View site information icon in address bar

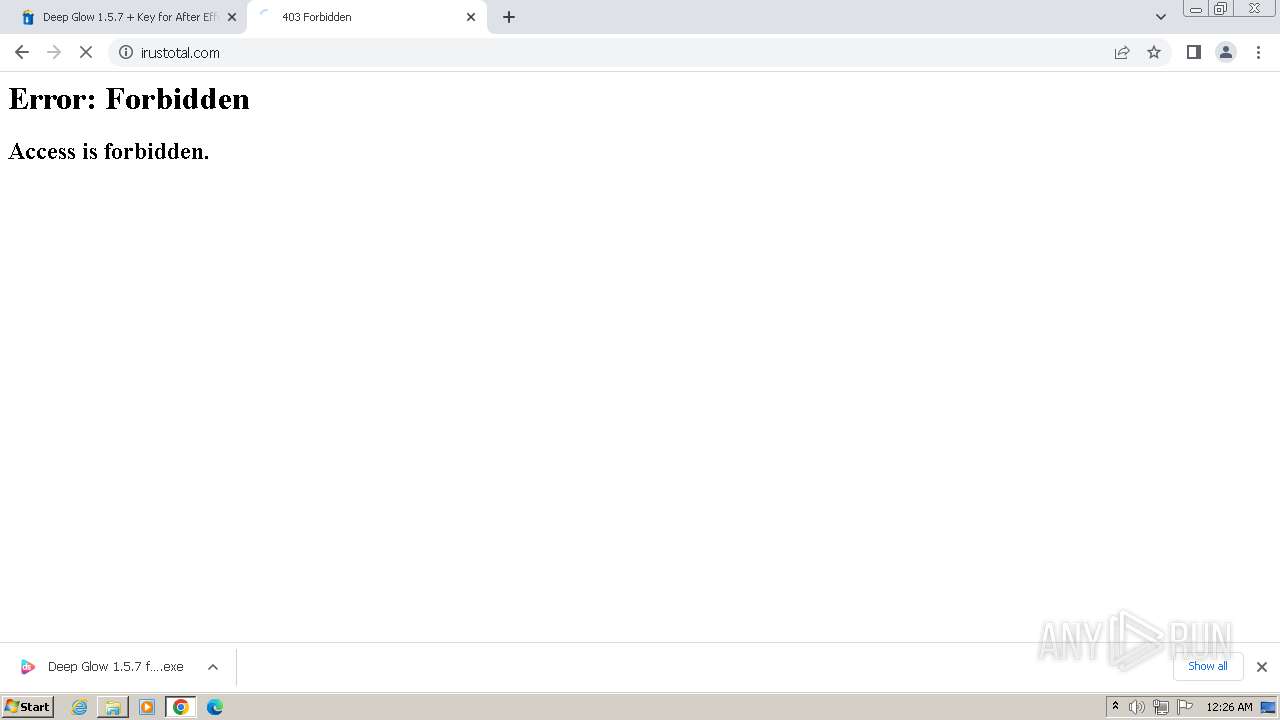[x=126, y=52]
